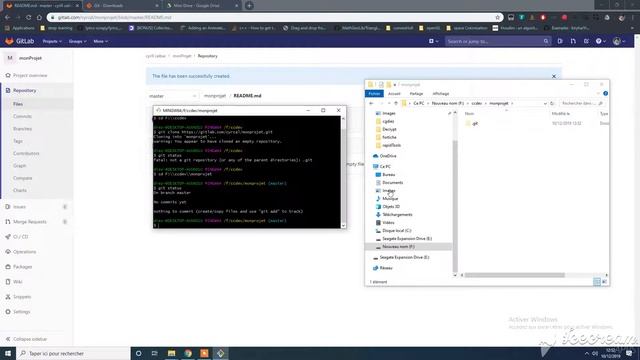Open the Windows Start menu
The image size is (640, 360).
coord(8,353)
